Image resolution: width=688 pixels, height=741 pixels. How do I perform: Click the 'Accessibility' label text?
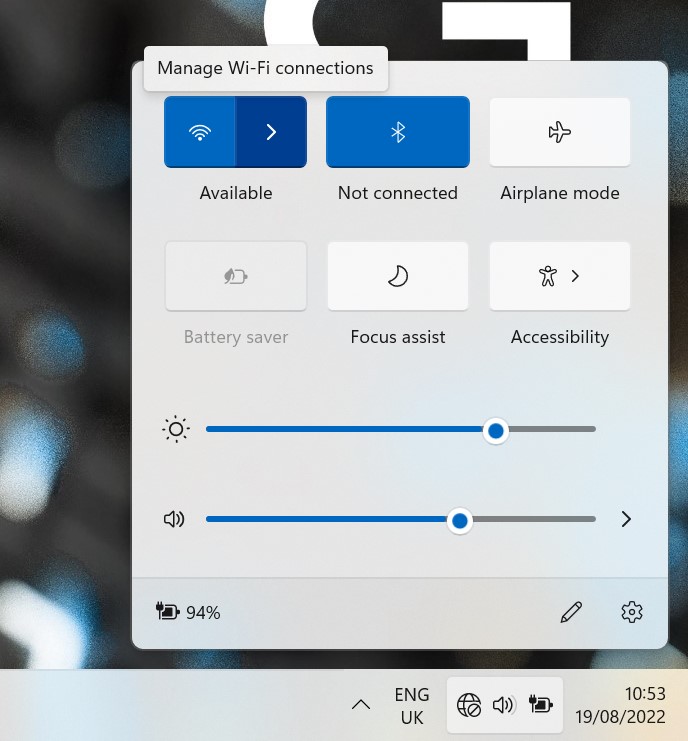[560, 337]
